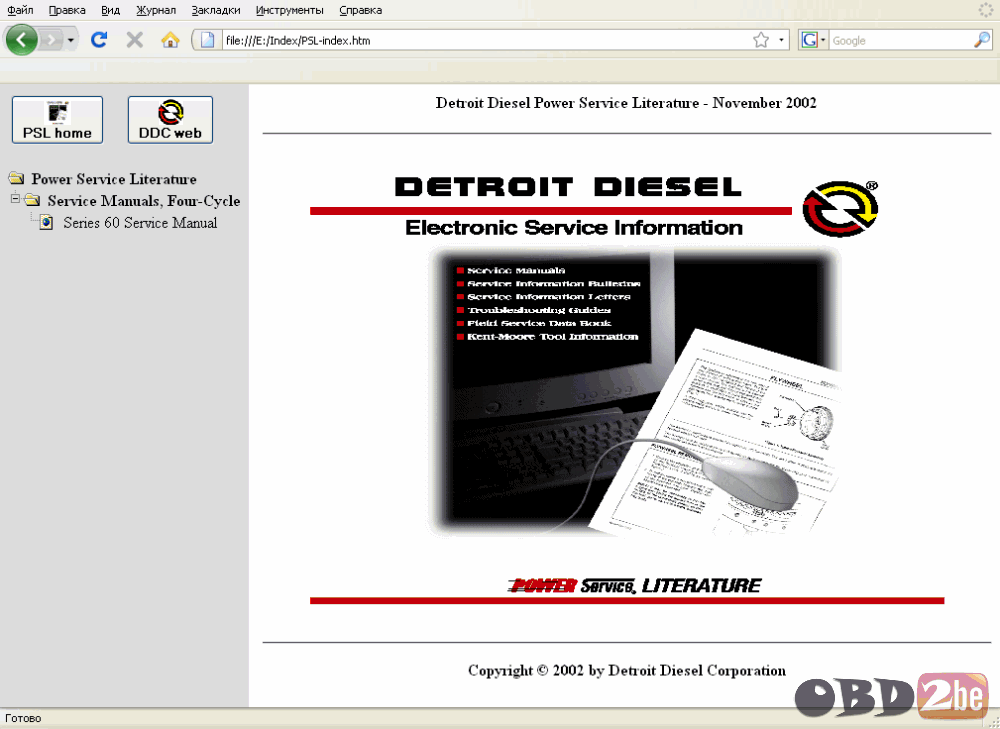1000x729 pixels.
Task: Click the DDC web button
Action: coord(170,120)
